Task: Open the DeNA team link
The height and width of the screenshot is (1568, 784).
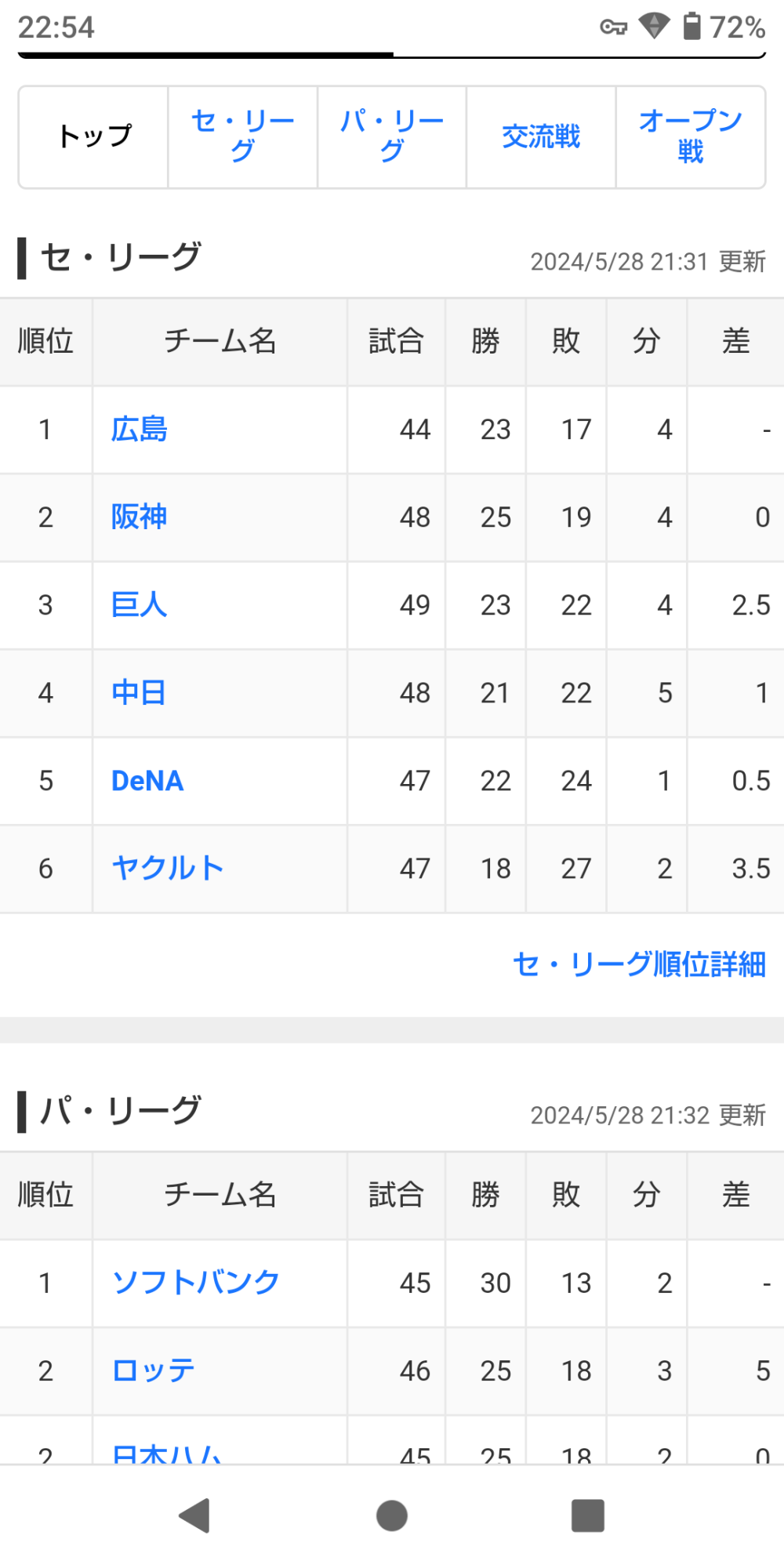Action: tap(147, 781)
